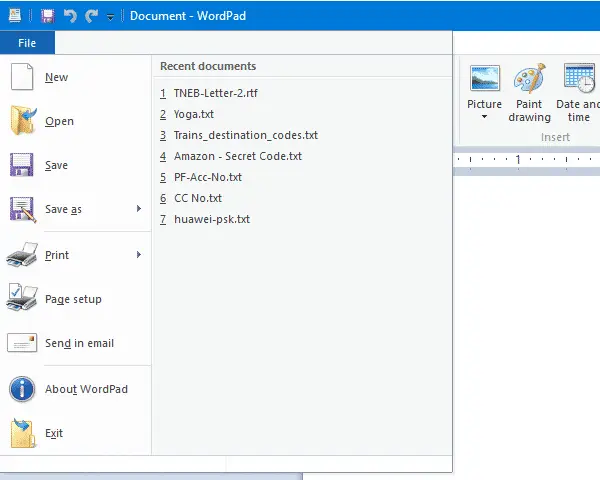
Task: Choose Save from the File menu
Action: (x=77, y=165)
